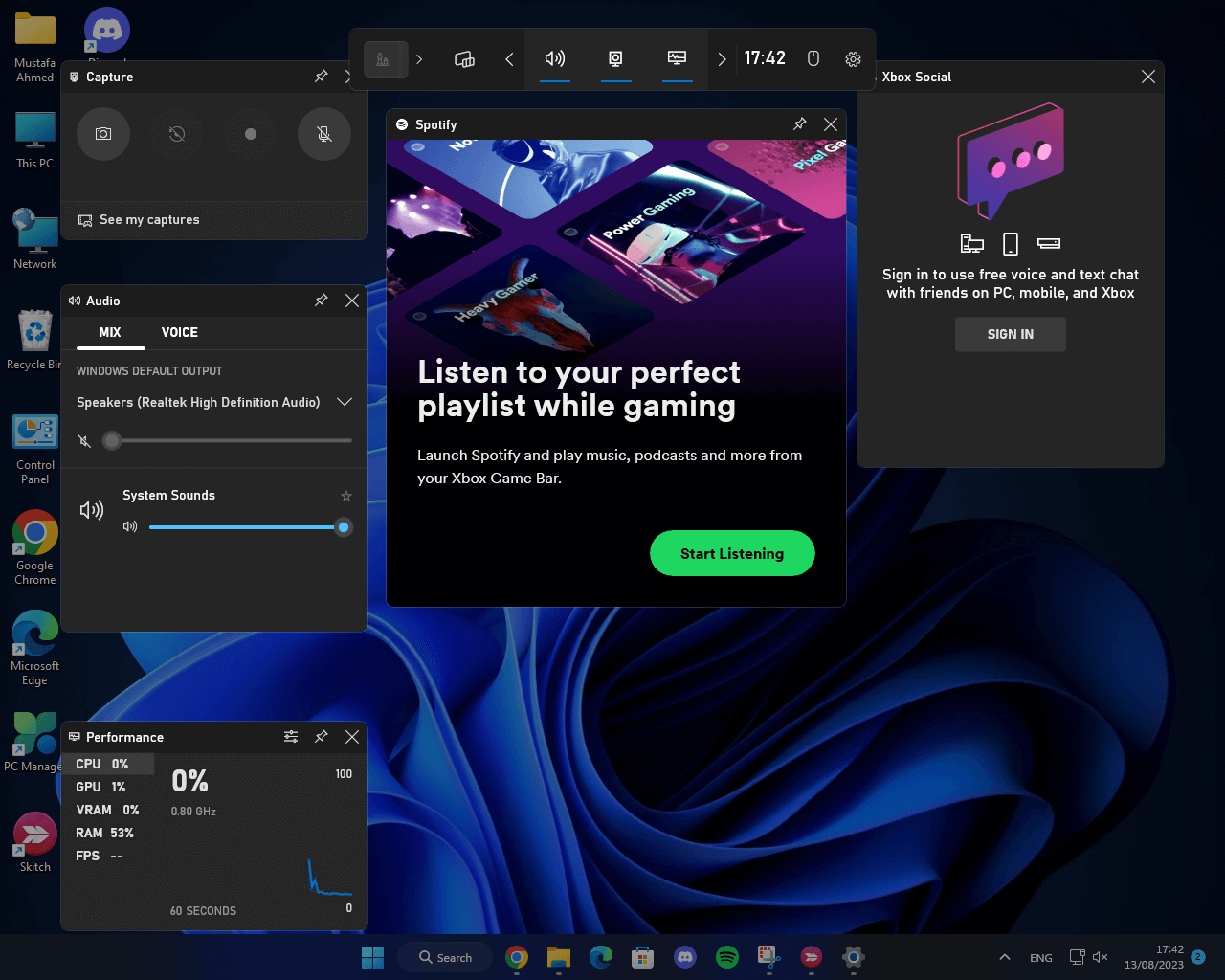
Task: Select the VRAM metric in Performance
Action: [x=107, y=810]
